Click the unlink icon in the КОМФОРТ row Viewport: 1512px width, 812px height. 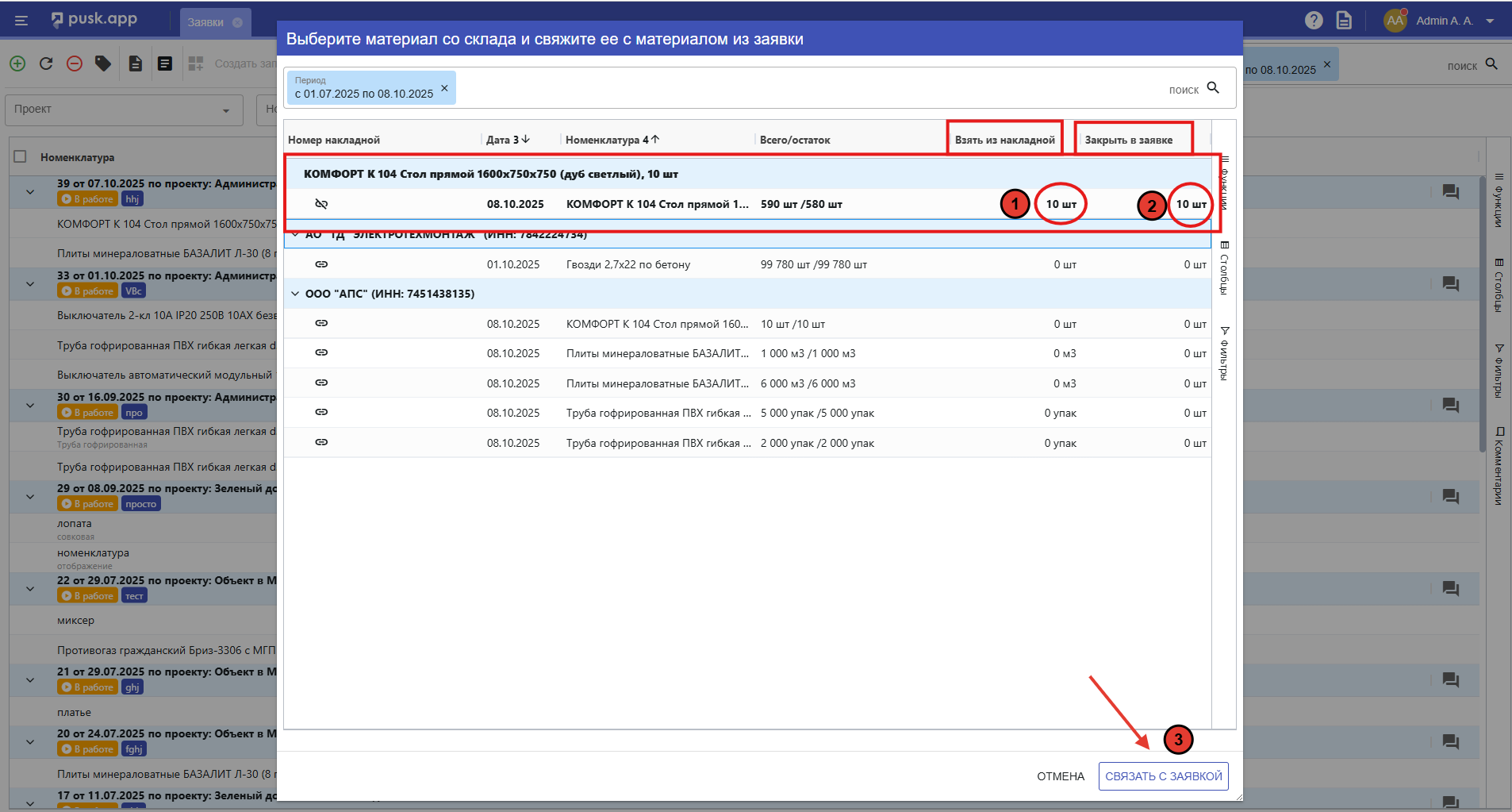click(321, 204)
